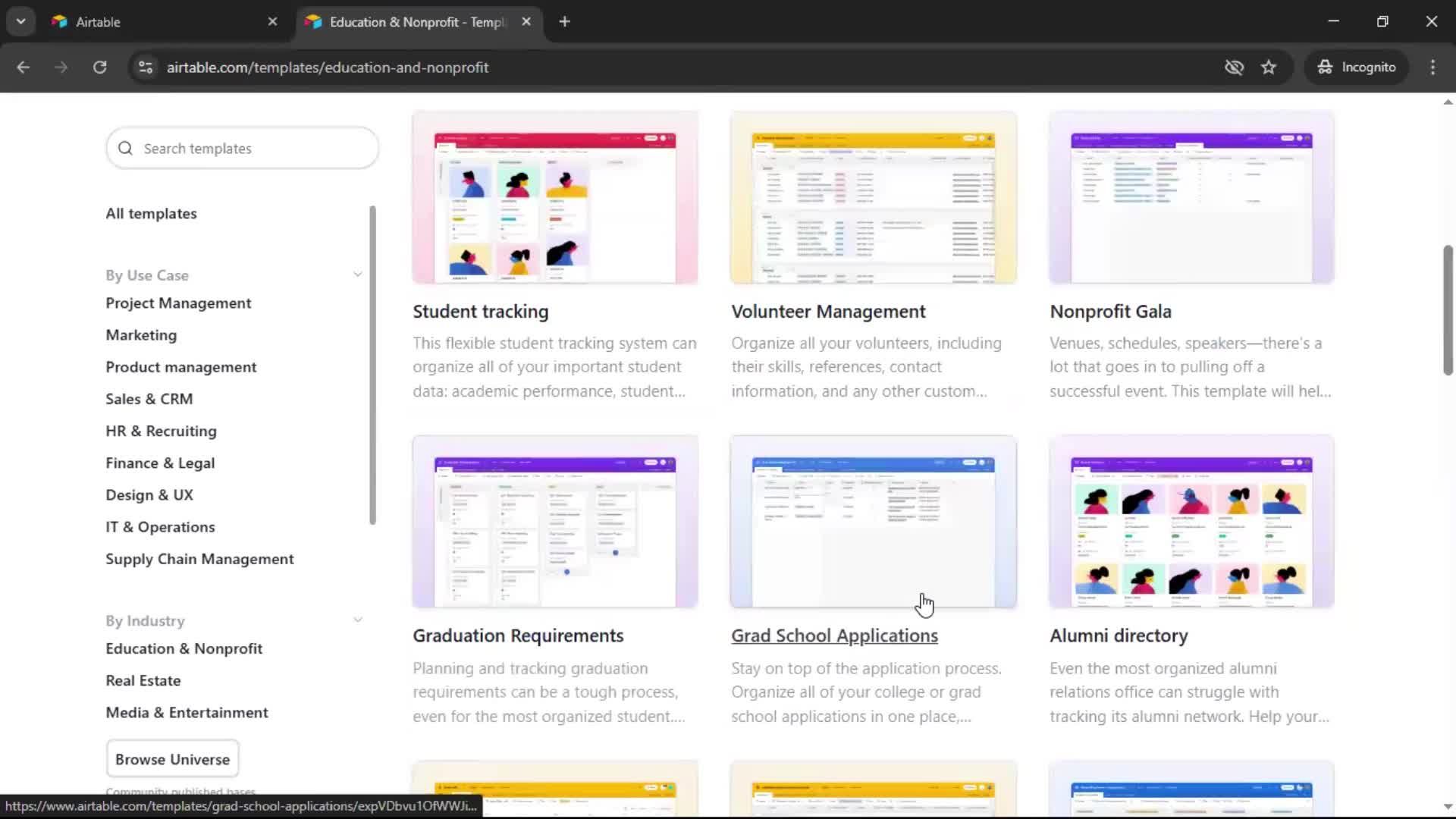The image size is (1456, 819).
Task: Click the 'This flexible student tracking' description text
Action: click(554, 367)
